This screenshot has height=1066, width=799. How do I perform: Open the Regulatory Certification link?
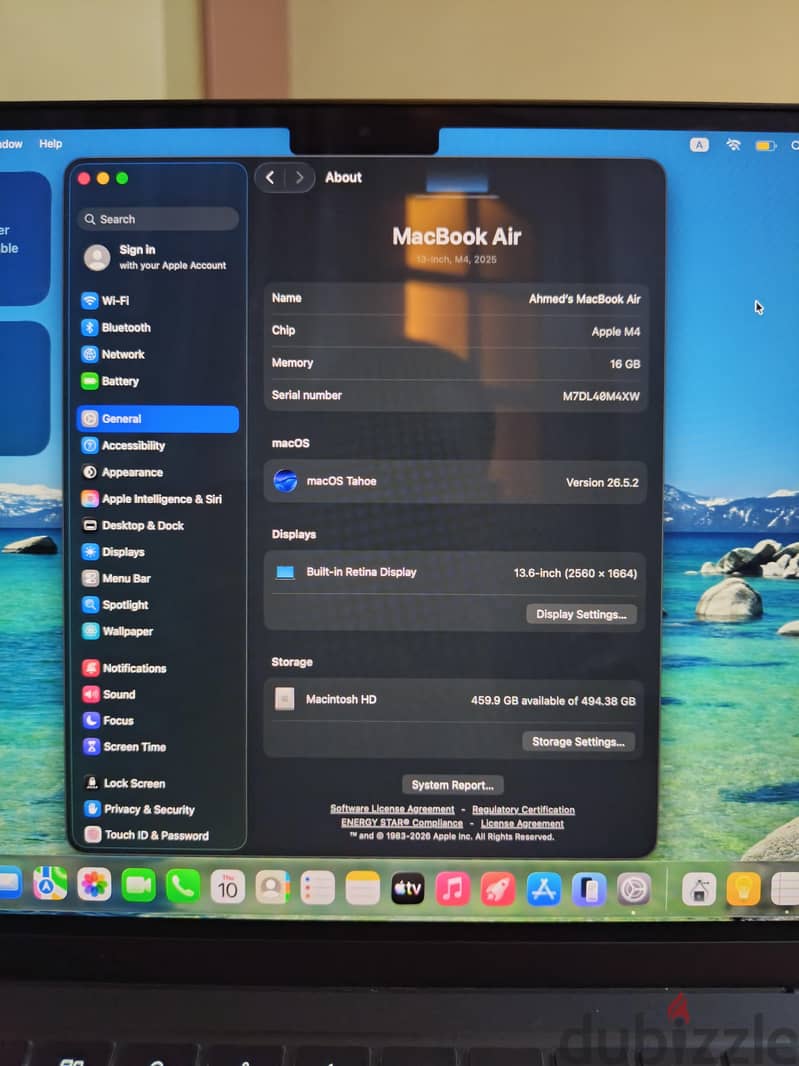[524, 810]
